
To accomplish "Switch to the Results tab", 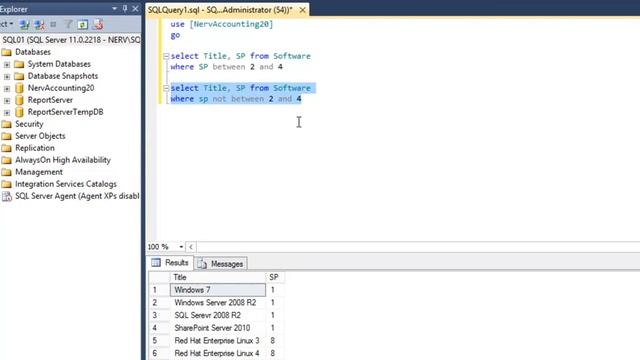I will 170,263.
